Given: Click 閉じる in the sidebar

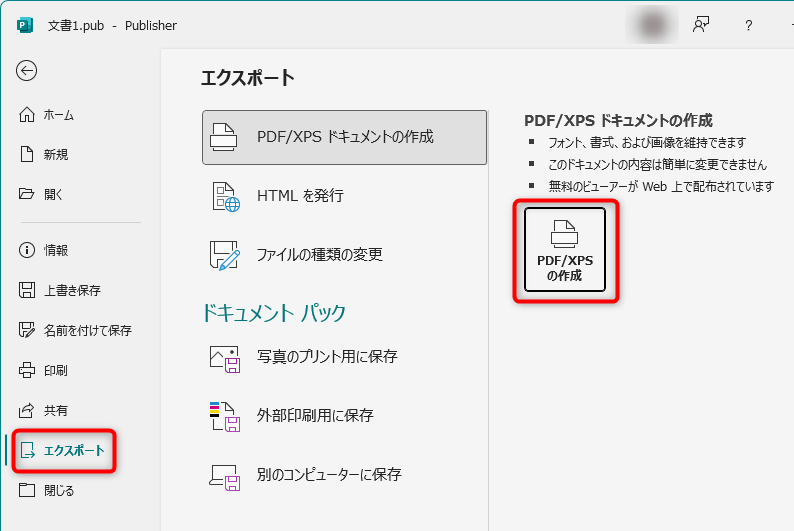Looking at the screenshot, I should click(x=58, y=490).
